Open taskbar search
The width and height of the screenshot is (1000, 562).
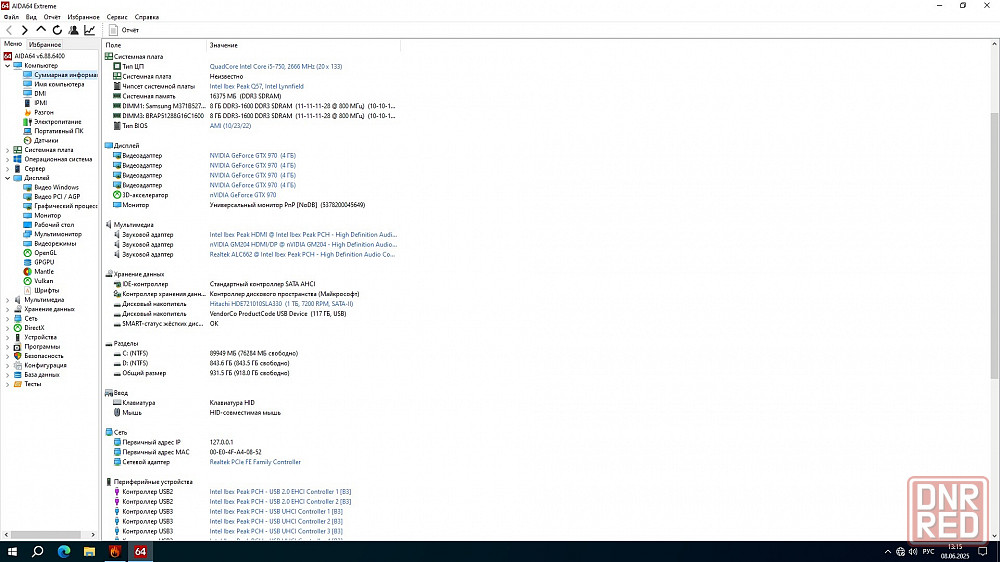click(38, 551)
